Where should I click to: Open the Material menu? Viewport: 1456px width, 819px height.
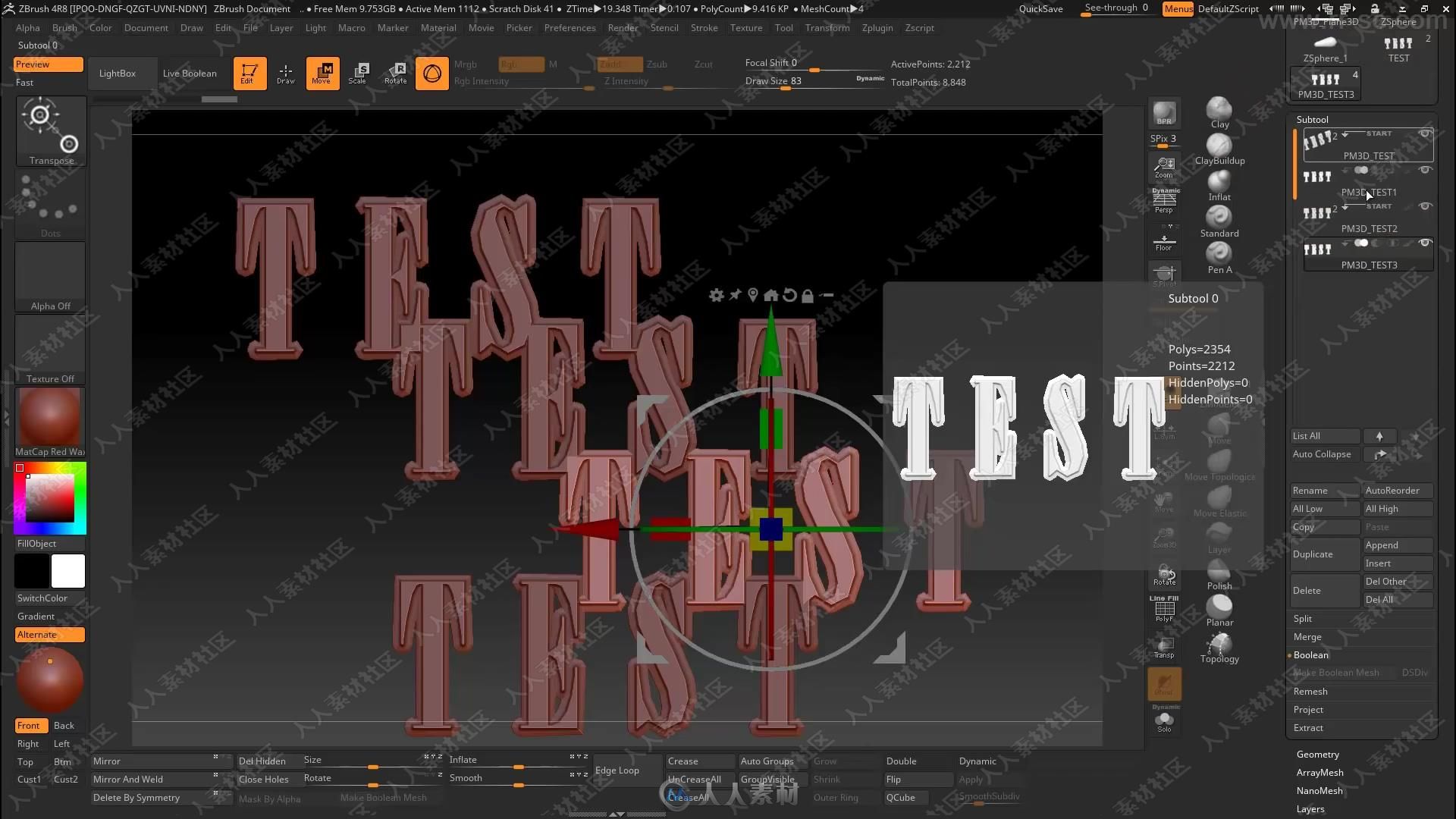pyautogui.click(x=438, y=28)
